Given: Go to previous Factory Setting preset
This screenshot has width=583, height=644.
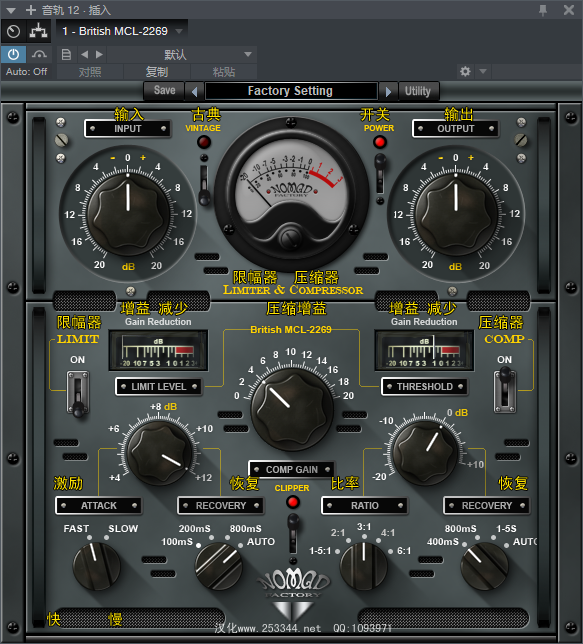Looking at the screenshot, I should click(194, 91).
